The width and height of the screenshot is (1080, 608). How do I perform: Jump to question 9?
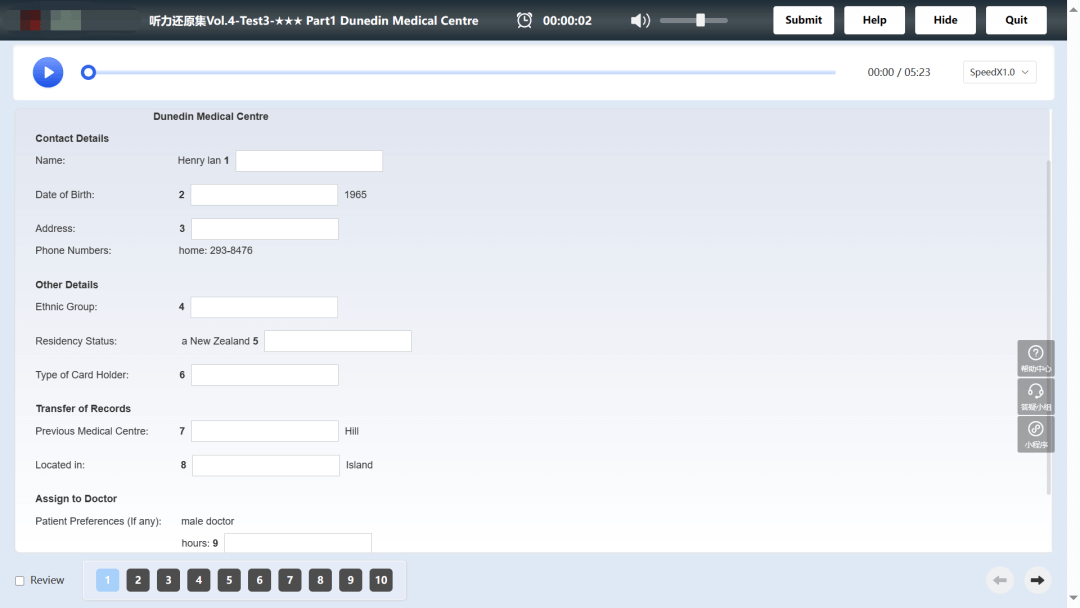tap(350, 580)
